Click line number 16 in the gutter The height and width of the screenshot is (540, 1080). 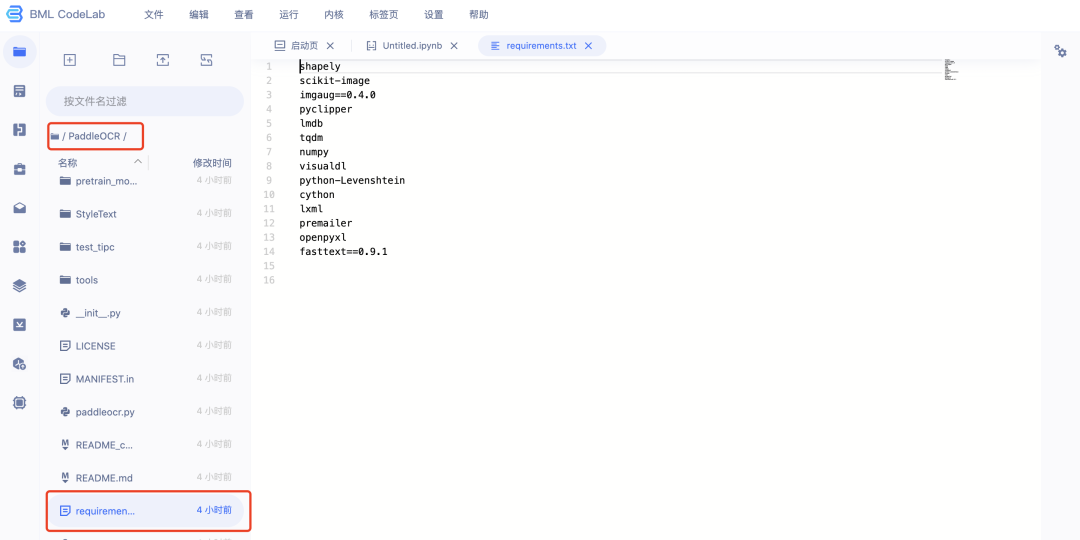269,280
